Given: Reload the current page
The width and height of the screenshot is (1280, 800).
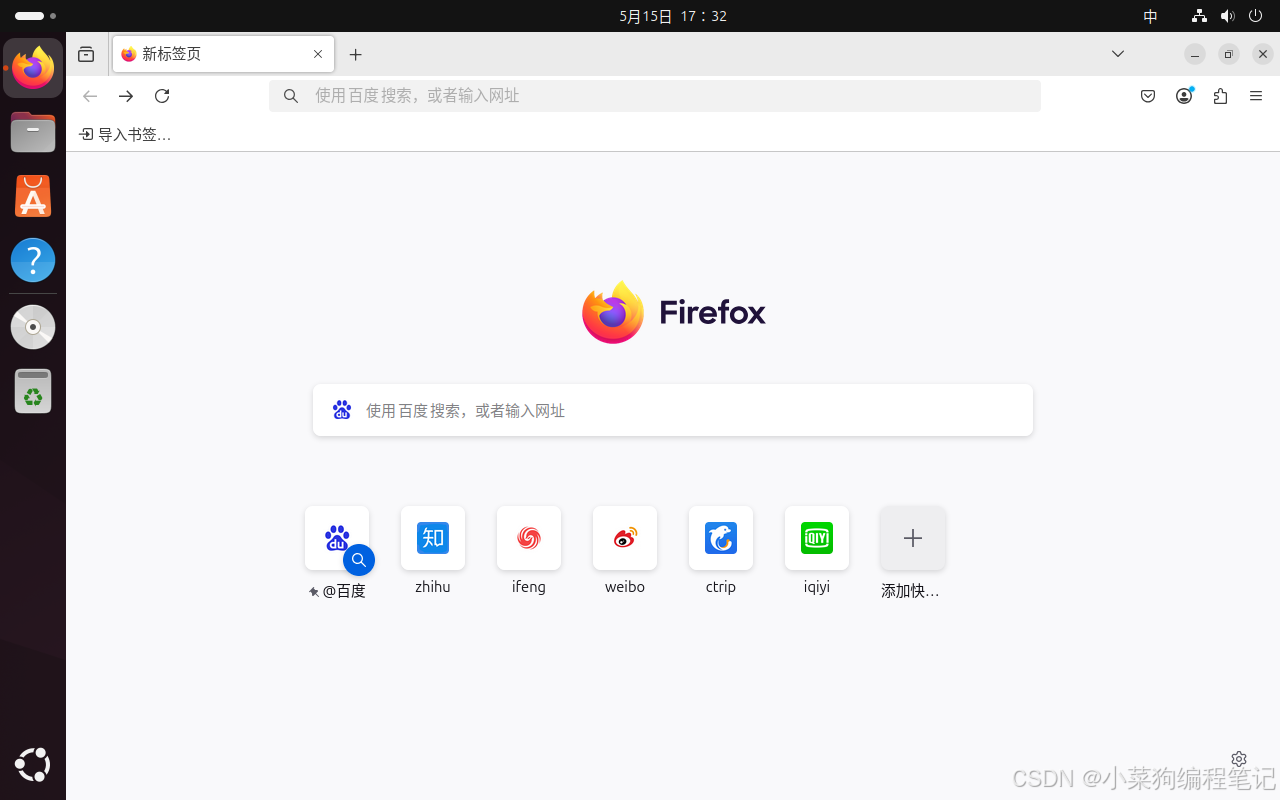Looking at the screenshot, I should [162, 96].
